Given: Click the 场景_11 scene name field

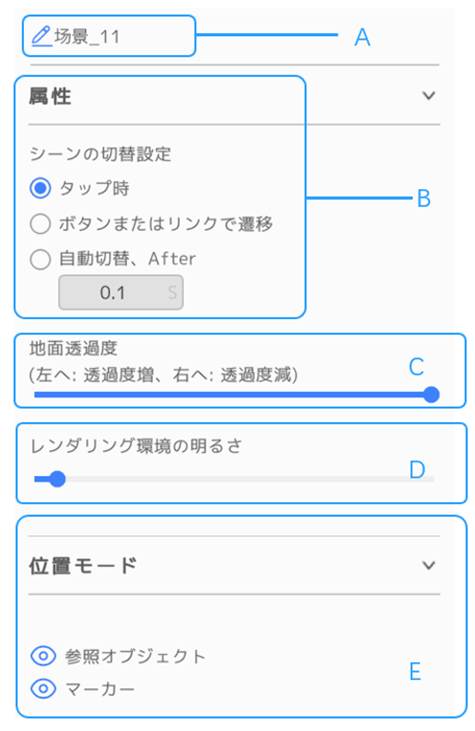Looking at the screenshot, I should point(109,36).
